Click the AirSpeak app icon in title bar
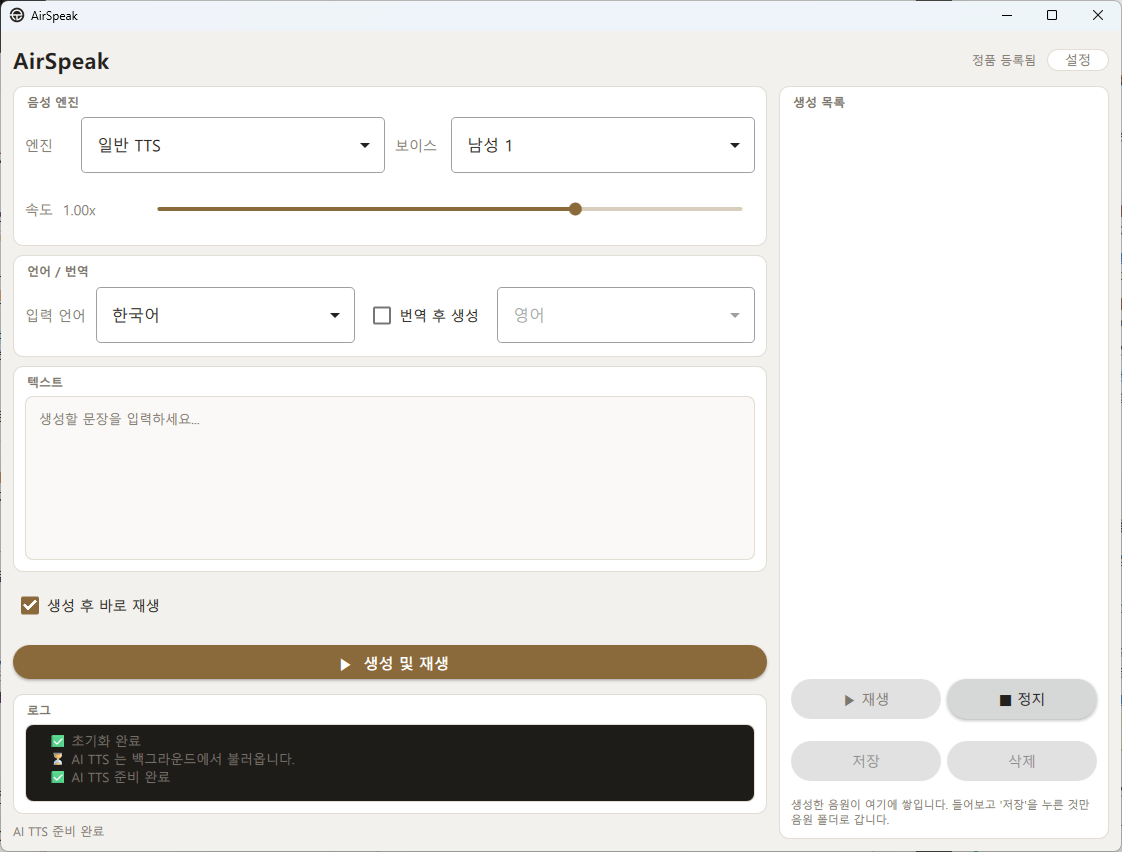Image resolution: width=1122 pixels, height=852 pixels. [x=16, y=15]
